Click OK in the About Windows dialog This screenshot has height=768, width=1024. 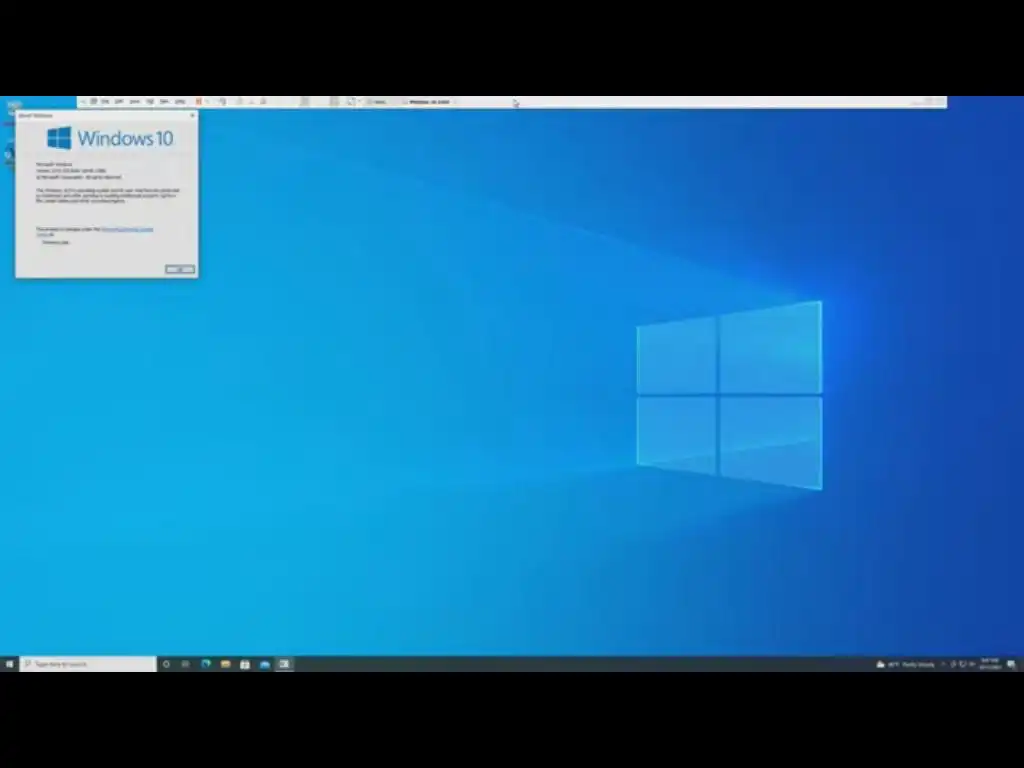pyautogui.click(x=180, y=269)
